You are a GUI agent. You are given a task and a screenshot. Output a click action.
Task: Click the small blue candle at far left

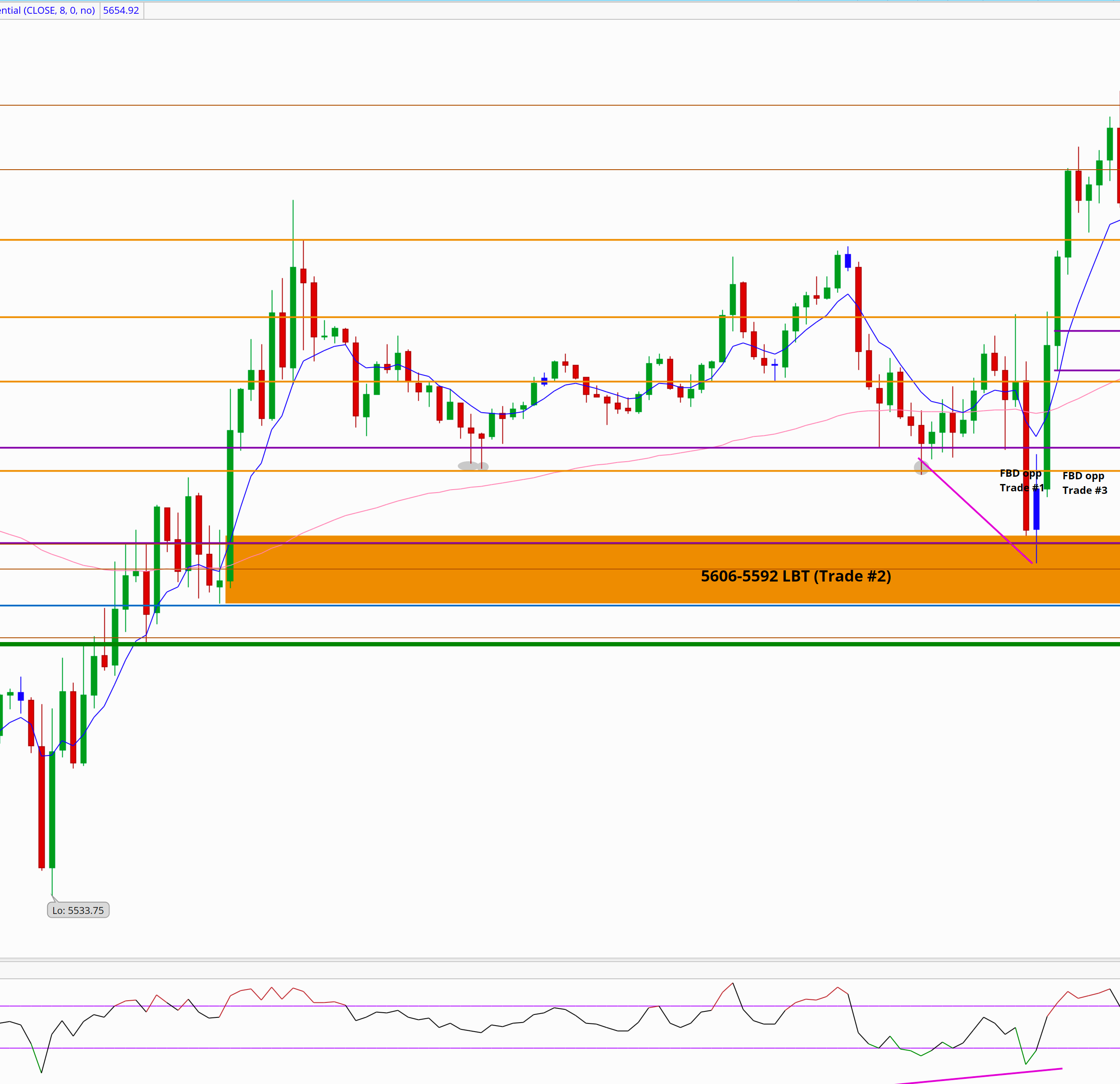(x=21, y=696)
